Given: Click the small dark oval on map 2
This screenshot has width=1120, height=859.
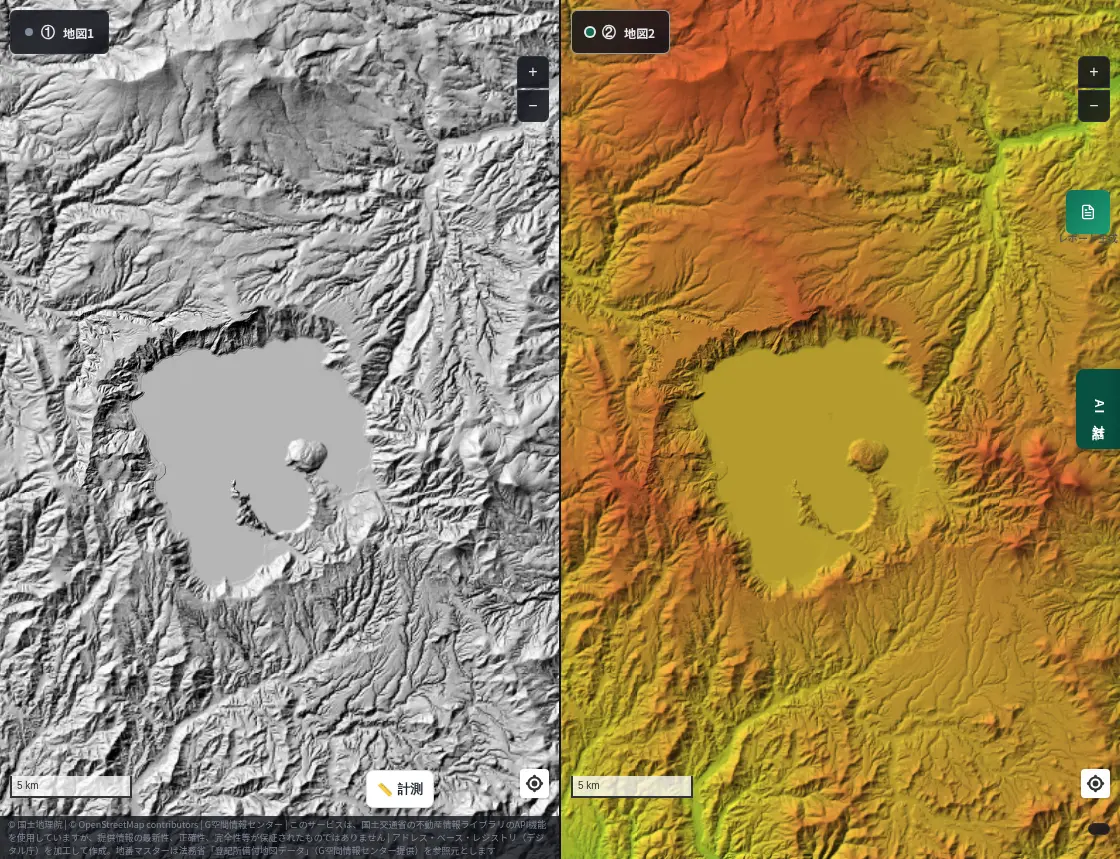Looking at the screenshot, I should 1099,829.
